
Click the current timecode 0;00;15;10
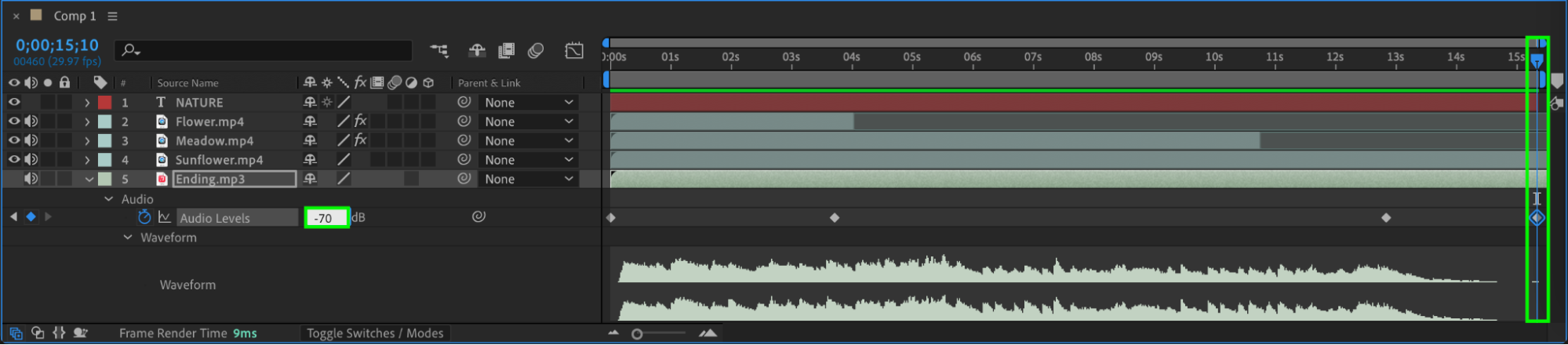(x=57, y=45)
